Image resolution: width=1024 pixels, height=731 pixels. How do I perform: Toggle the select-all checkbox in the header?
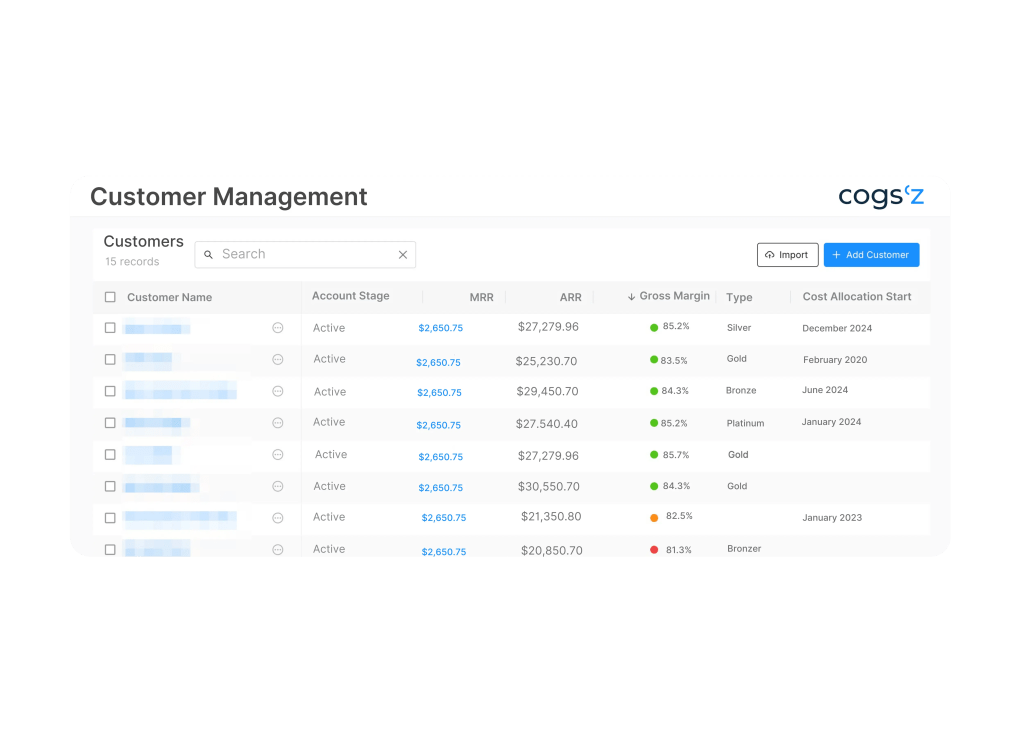[x=110, y=297]
